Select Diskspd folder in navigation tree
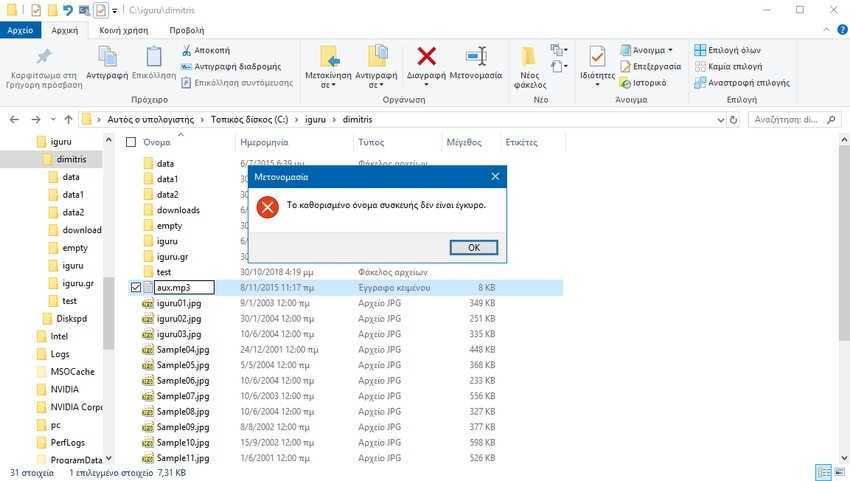The width and height of the screenshot is (850, 481). point(72,319)
